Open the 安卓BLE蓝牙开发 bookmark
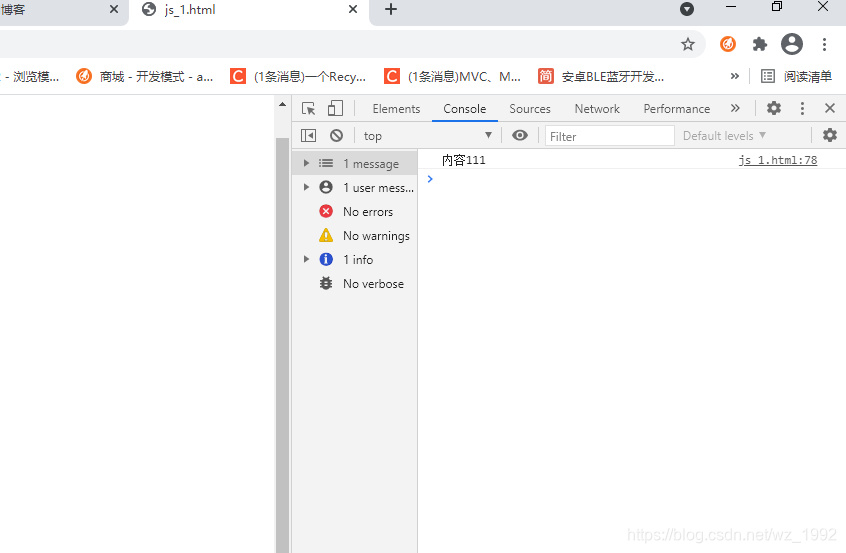The height and width of the screenshot is (553, 846). (601, 77)
